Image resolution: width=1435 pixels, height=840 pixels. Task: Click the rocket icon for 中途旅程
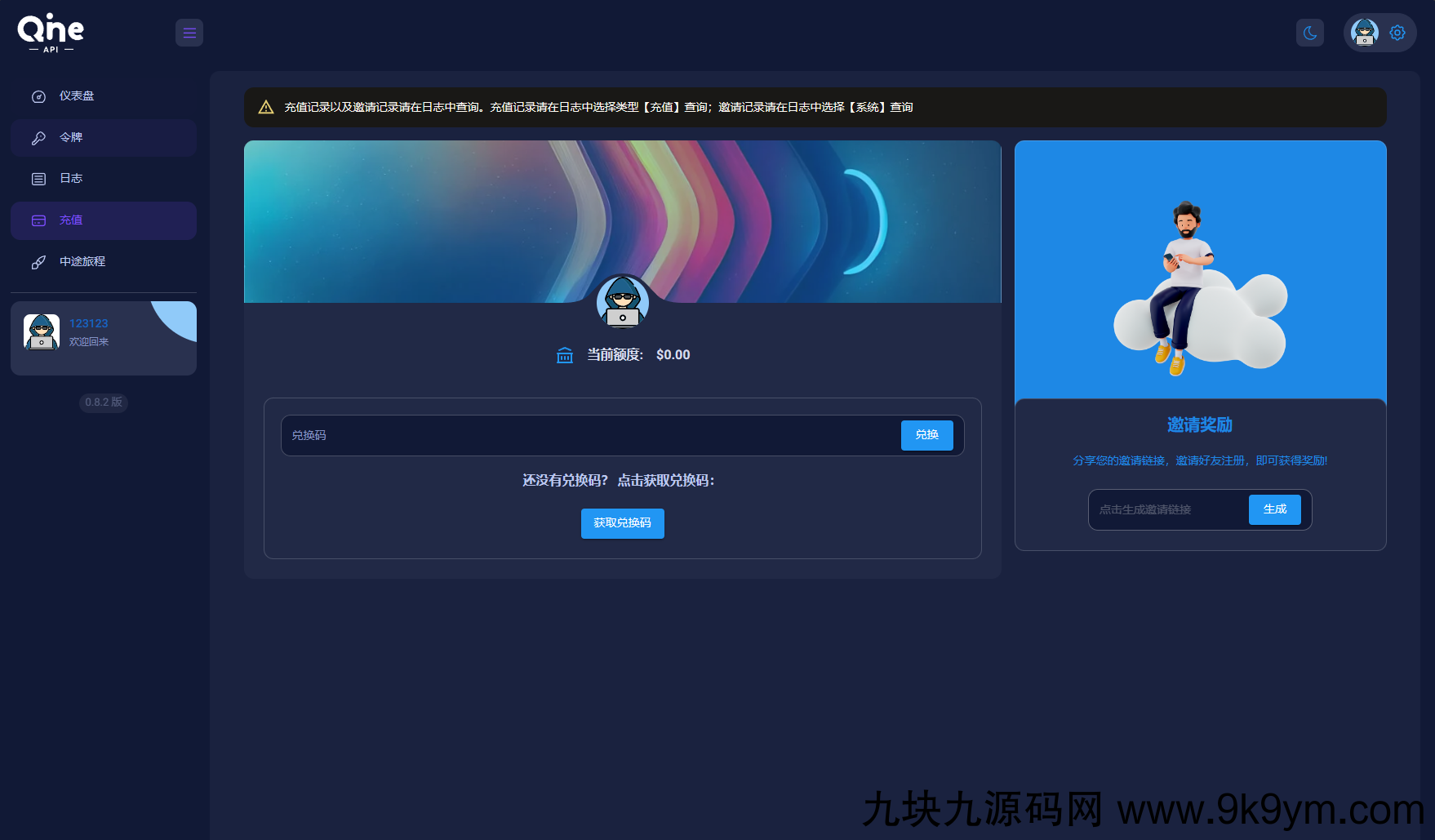point(38,262)
